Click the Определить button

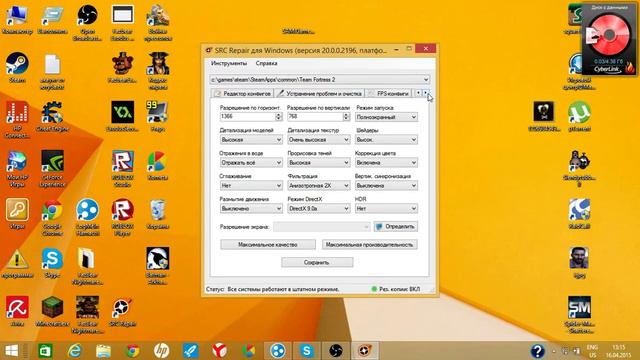click(x=396, y=227)
